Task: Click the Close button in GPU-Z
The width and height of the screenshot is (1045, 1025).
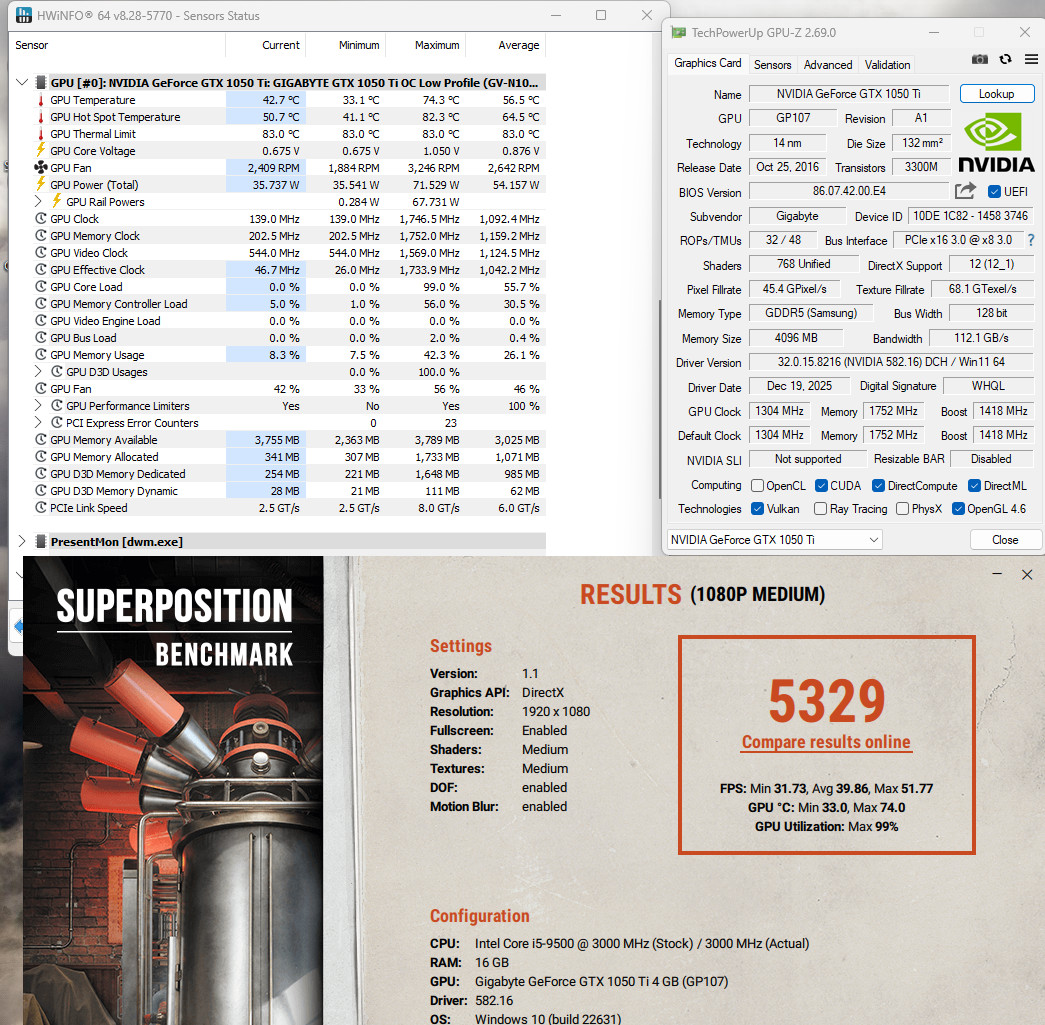Action: 1004,539
